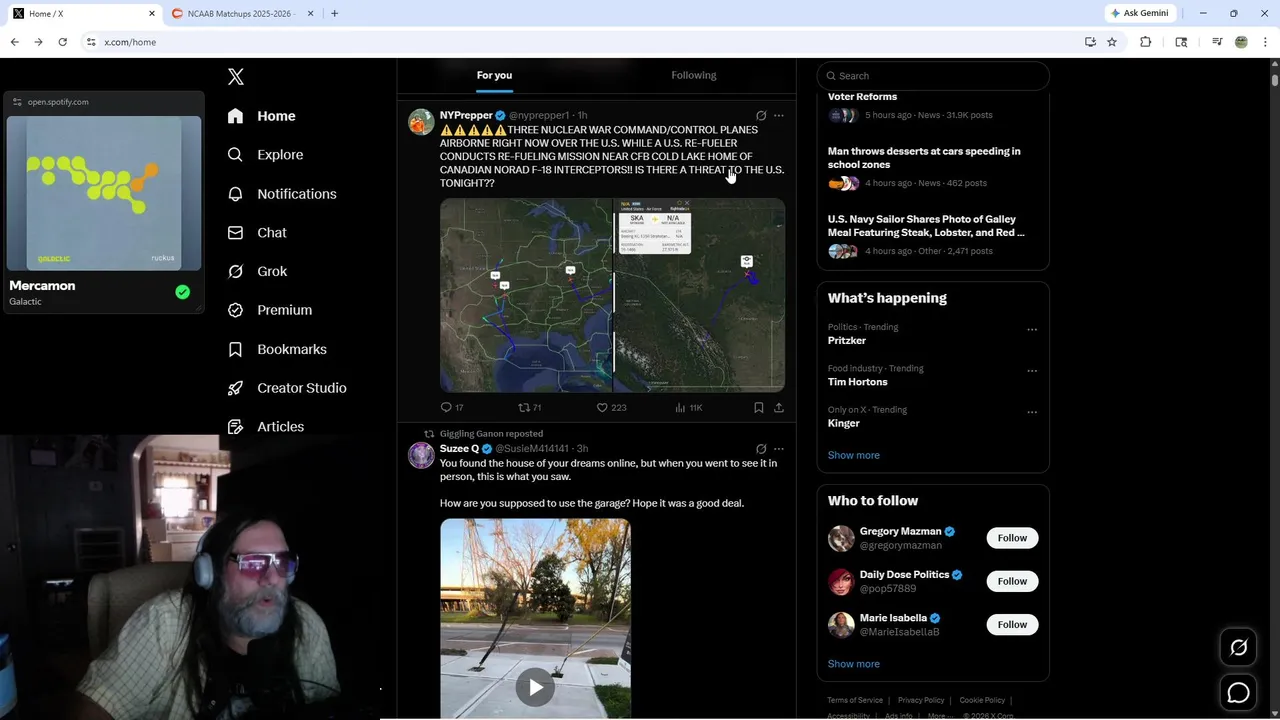
Task: Open the browser profile avatar
Action: pos(1241,42)
